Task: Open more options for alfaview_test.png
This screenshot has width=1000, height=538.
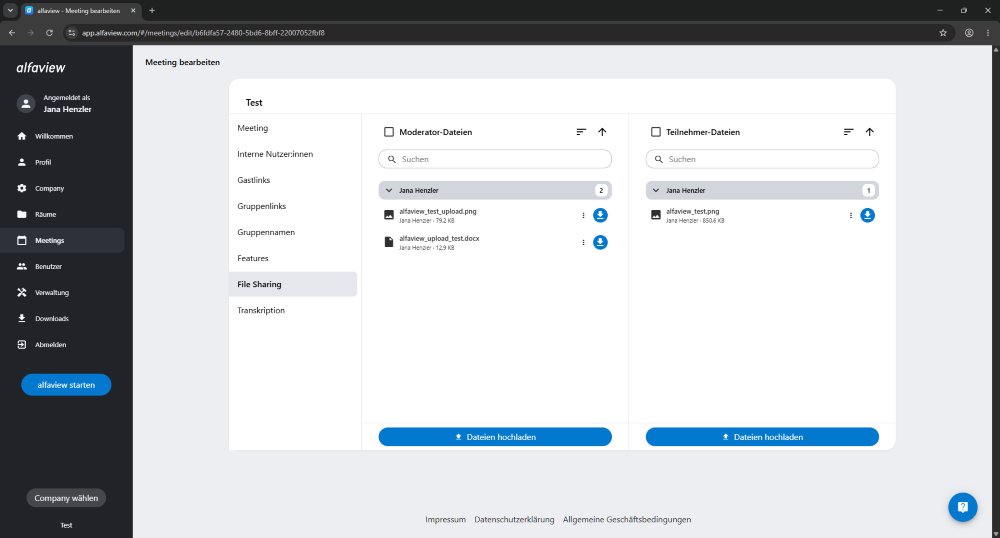Action: (850, 215)
